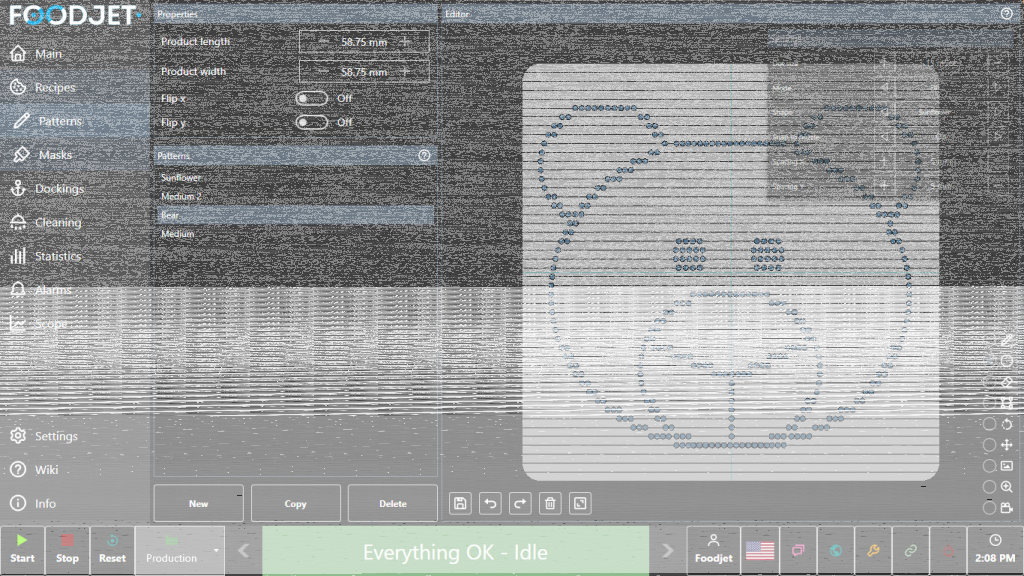Enable radio button beside move tool
The height and width of the screenshot is (576, 1024).
[x=989, y=445]
